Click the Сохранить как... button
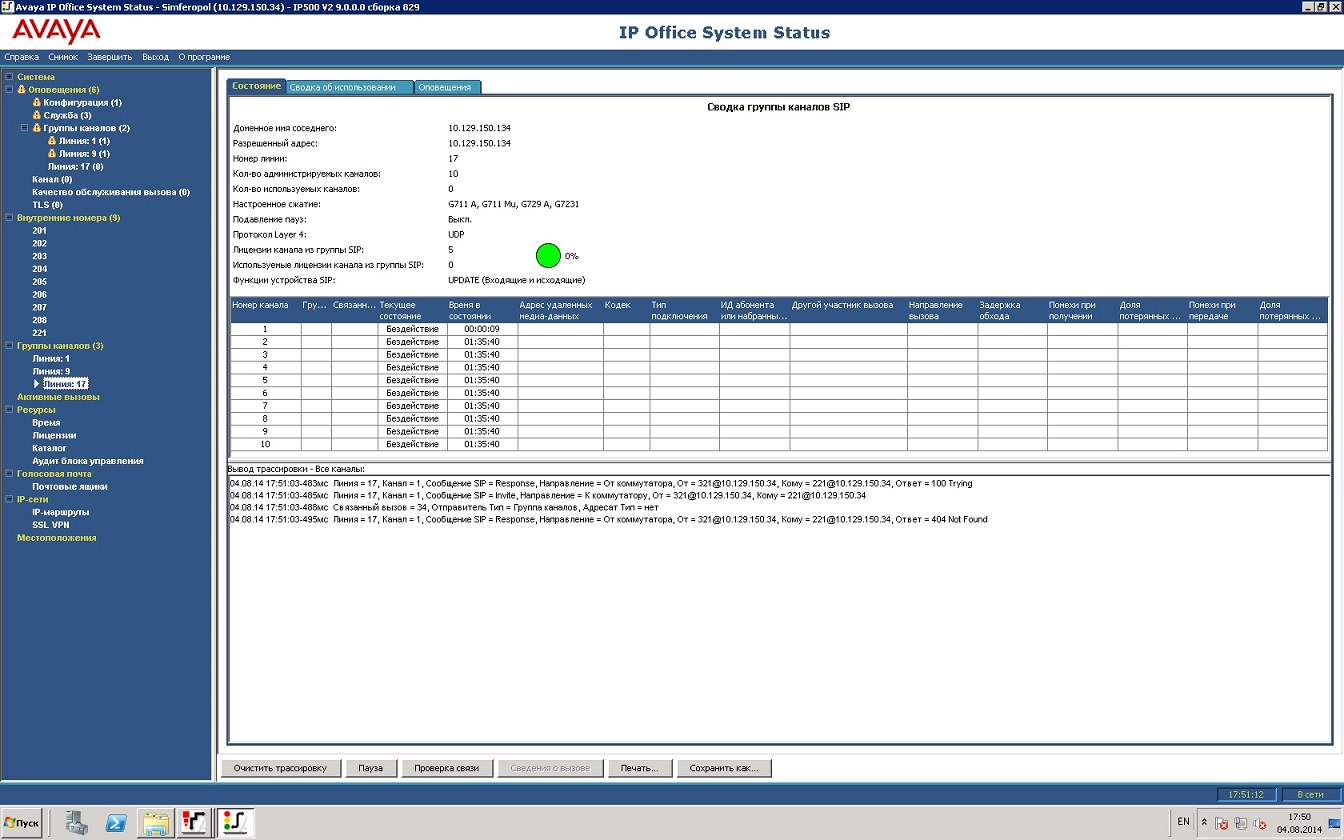 point(724,768)
